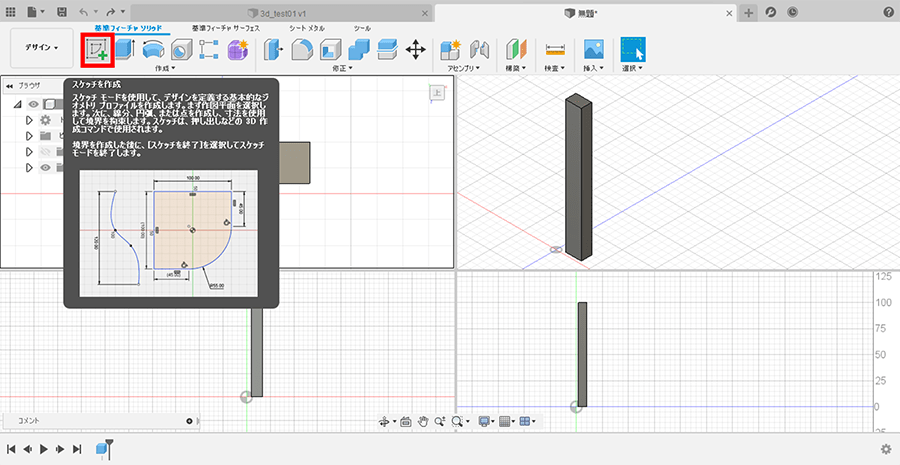The width and height of the screenshot is (900, 465).
Task: Click the Insert image icon
Action: tap(593, 49)
